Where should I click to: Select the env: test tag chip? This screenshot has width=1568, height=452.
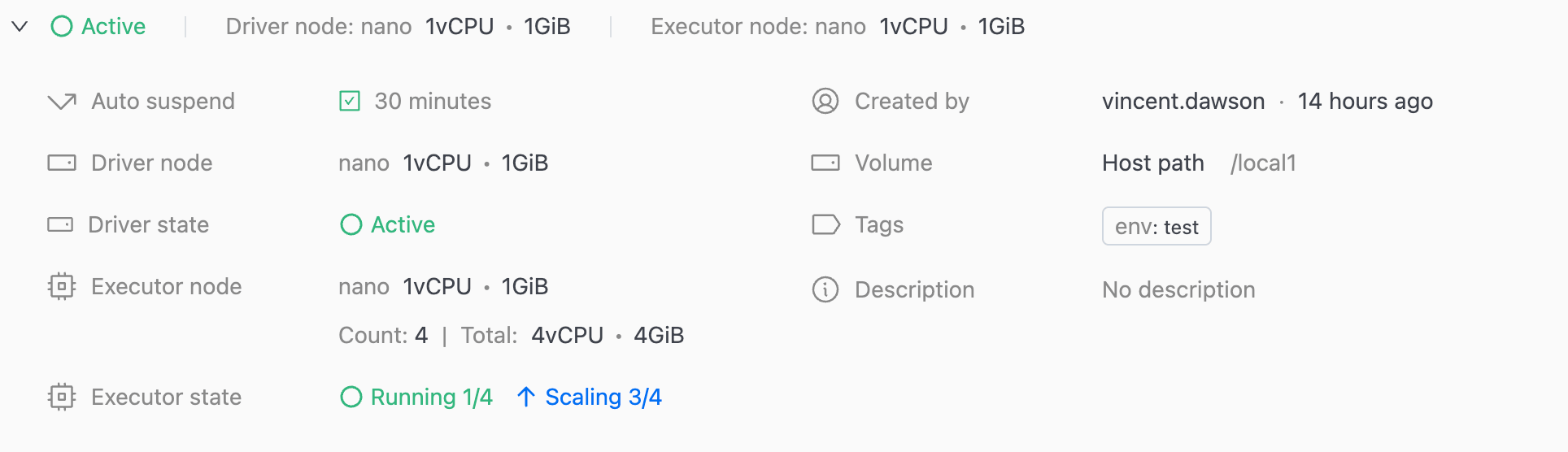(1156, 226)
